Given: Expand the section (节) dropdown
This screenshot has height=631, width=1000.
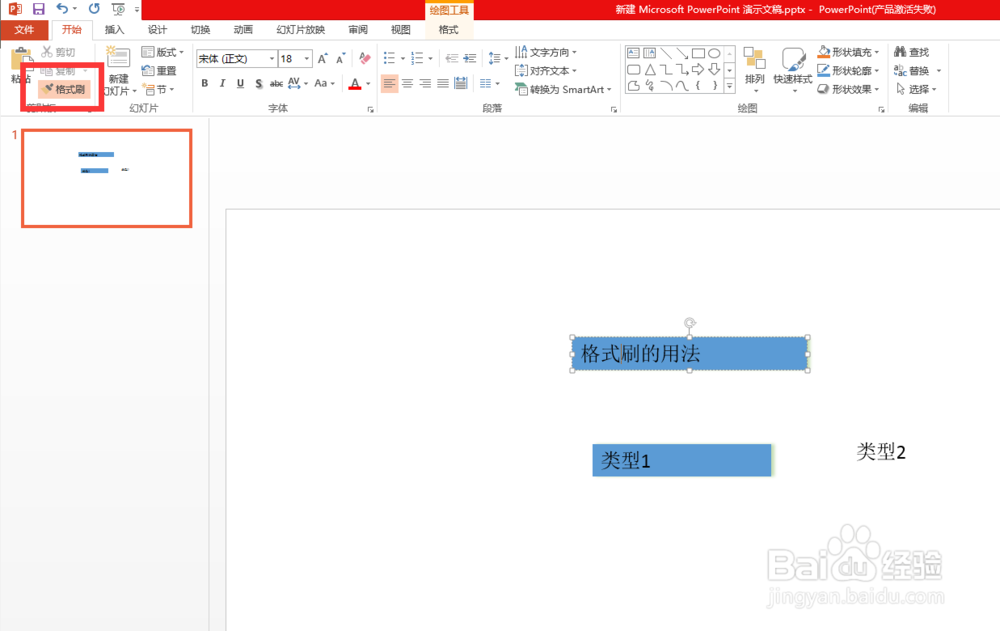Looking at the screenshot, I should [158, 89].
